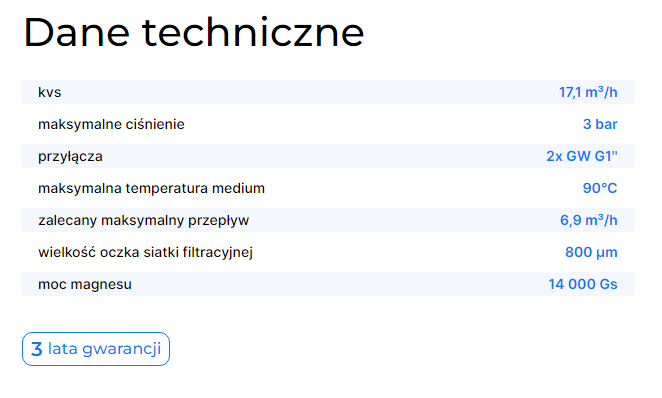Select 'maksymalna temperatura medium' label
This screenshot has width=662, height=398.
point(152,188)
